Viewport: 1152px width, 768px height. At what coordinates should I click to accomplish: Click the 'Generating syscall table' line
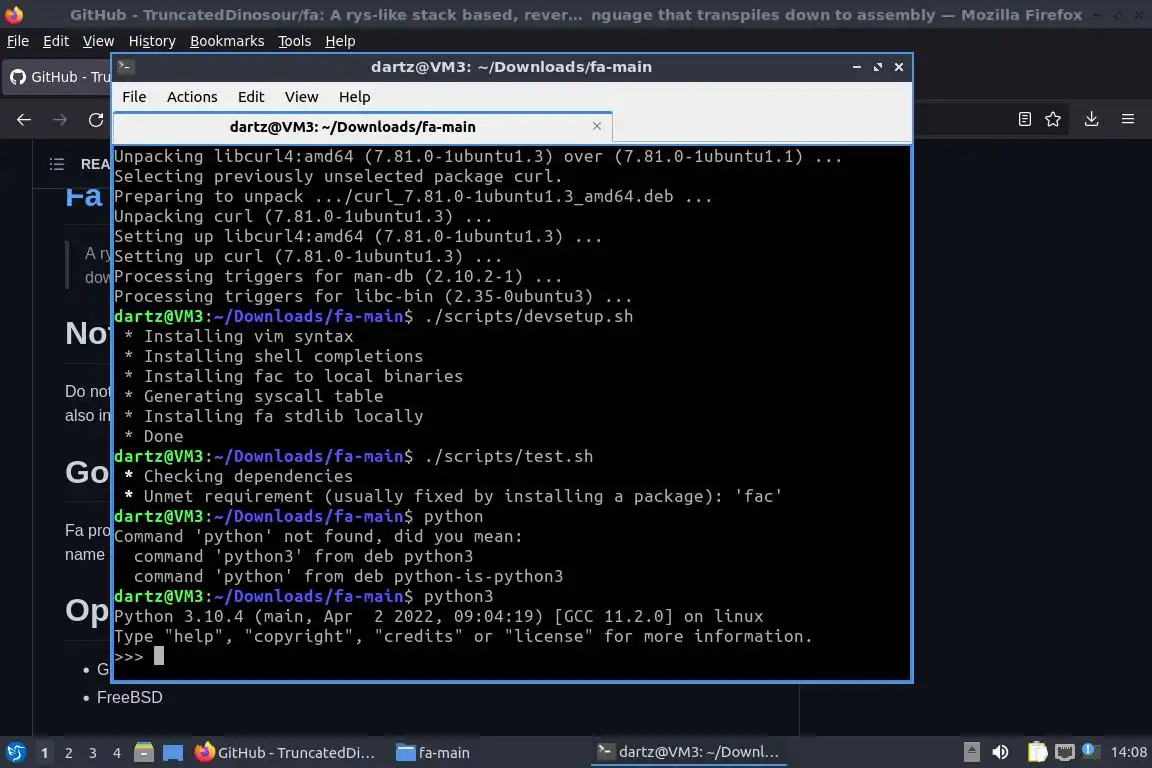[253, 396]
